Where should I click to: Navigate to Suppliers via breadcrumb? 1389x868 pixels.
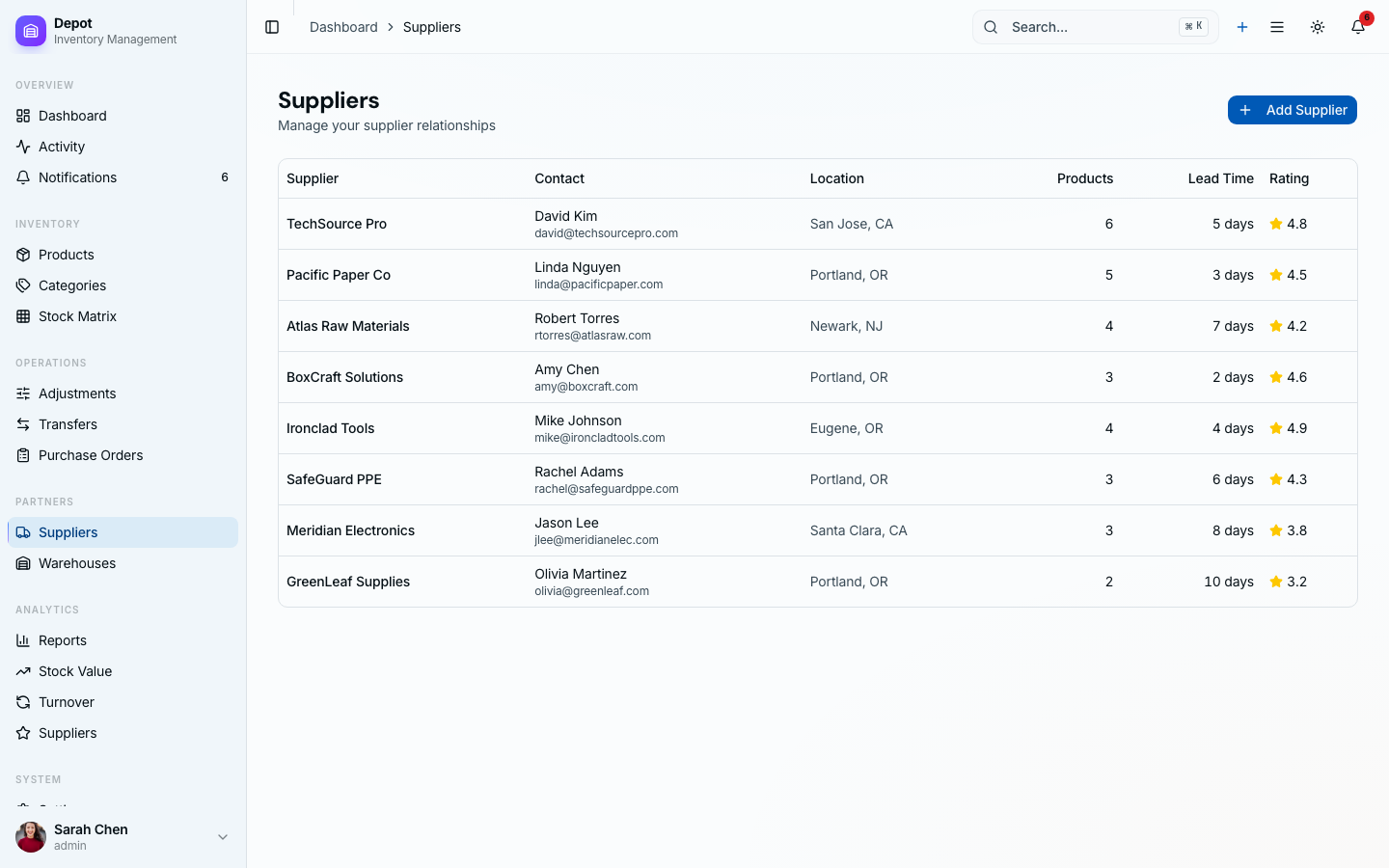[431, 27]
